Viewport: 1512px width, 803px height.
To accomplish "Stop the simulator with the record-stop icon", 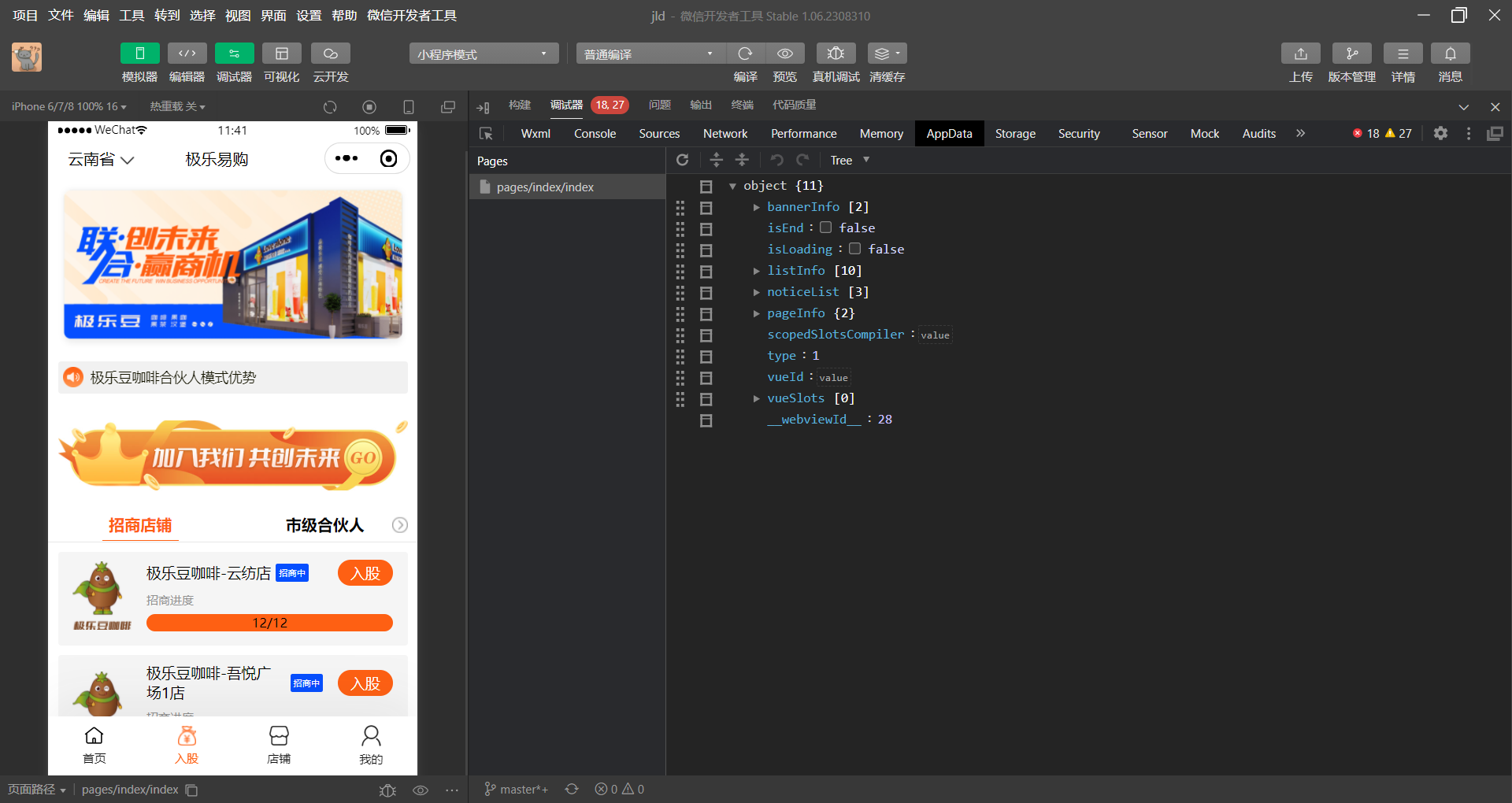I will coord(369,107).
